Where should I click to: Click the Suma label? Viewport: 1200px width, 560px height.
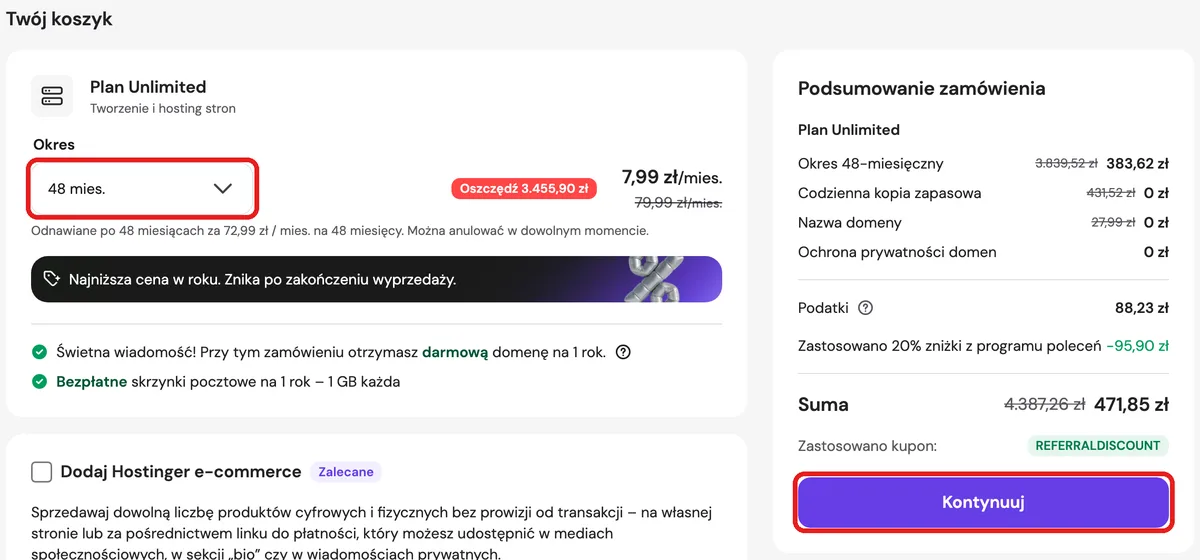click(x=823, y=405)
